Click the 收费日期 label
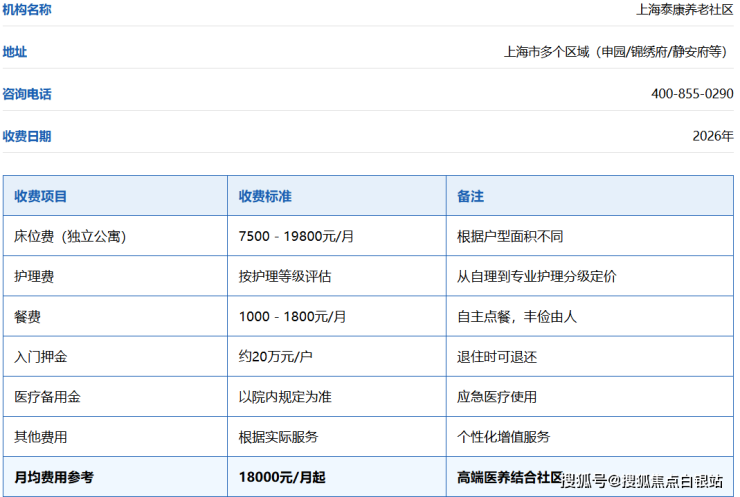This screenshot has height=497, width=740. pyautogui.click(x=27, y=136)
